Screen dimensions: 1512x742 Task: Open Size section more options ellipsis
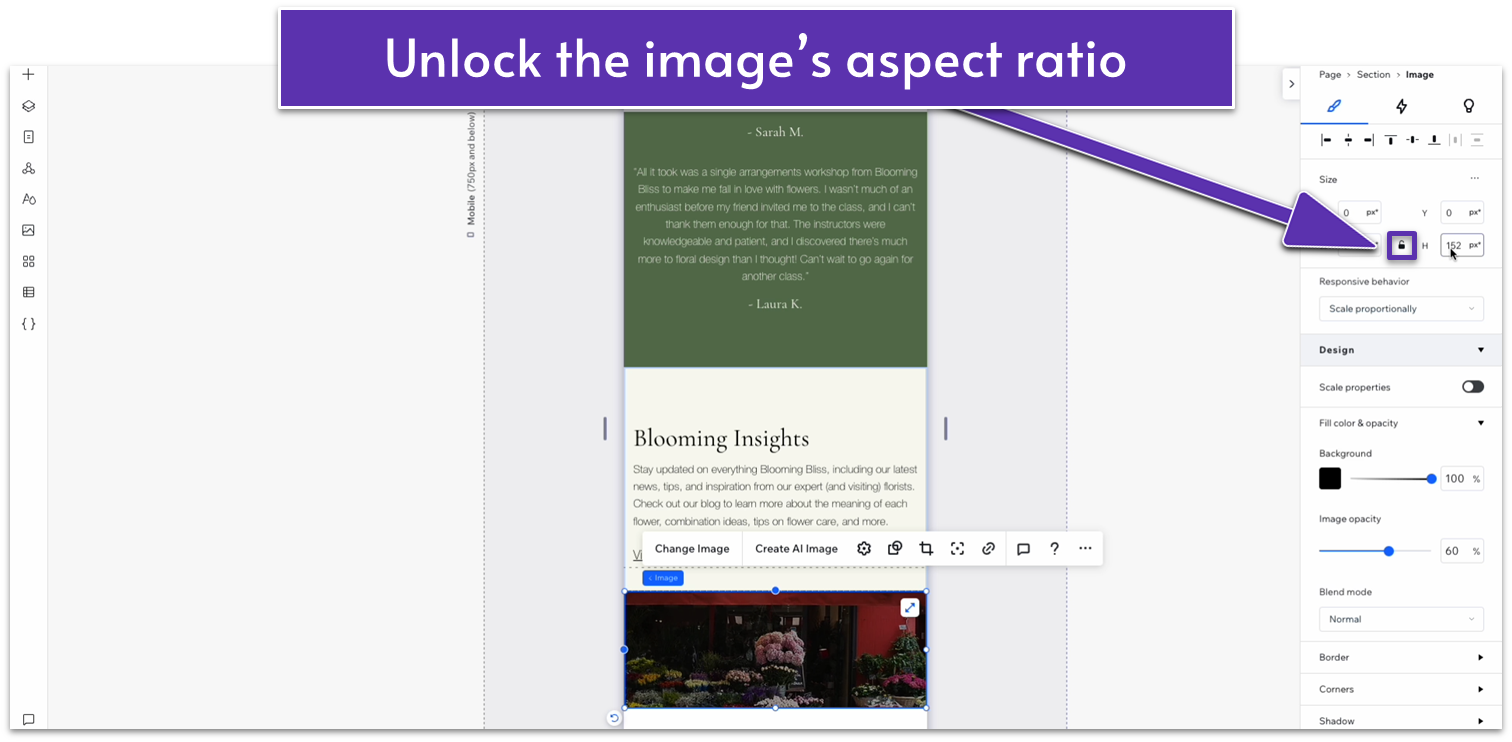point(1474,179)
